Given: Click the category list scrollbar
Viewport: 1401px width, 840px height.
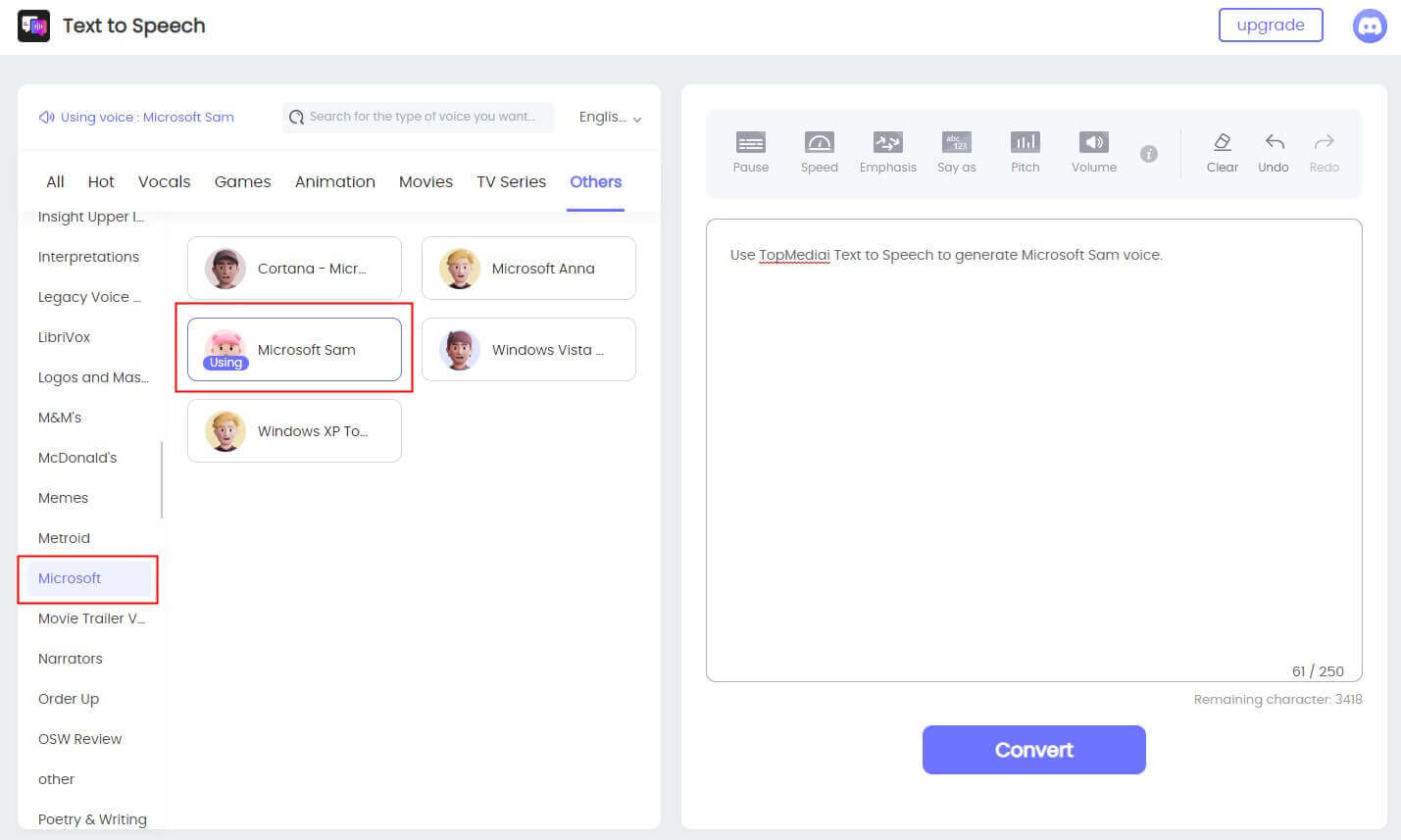Looking at the screenshot, I should point(161,480).
